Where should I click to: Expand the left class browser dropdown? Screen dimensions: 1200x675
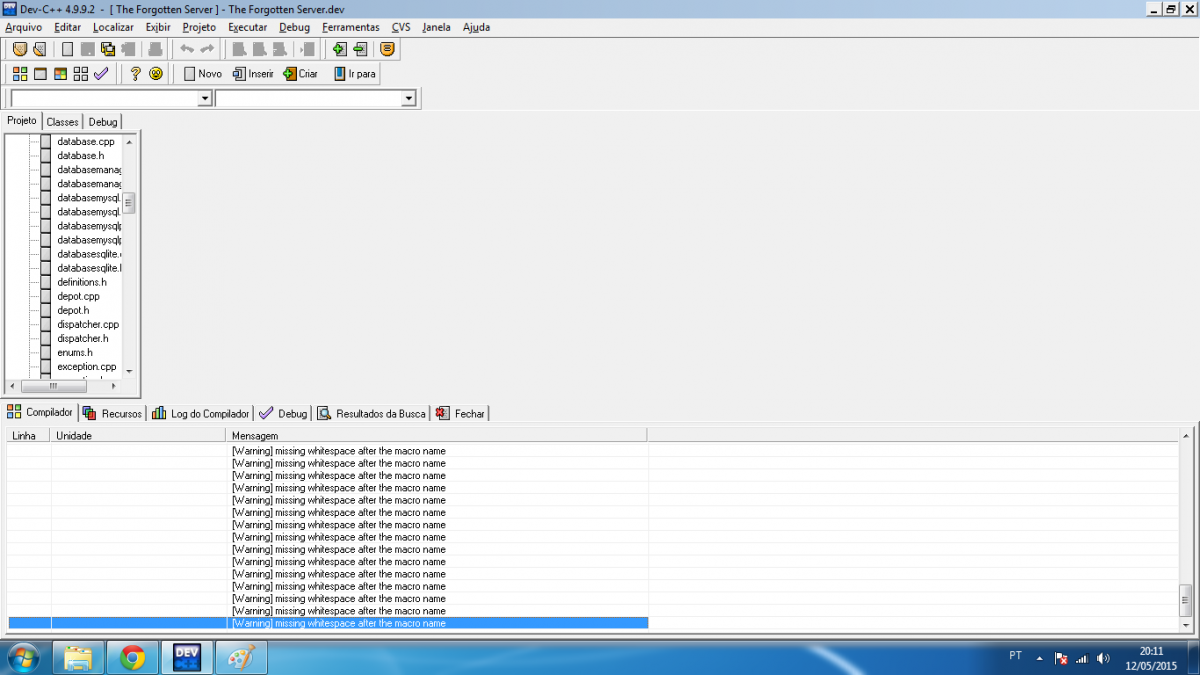click(x=205, y=98)
